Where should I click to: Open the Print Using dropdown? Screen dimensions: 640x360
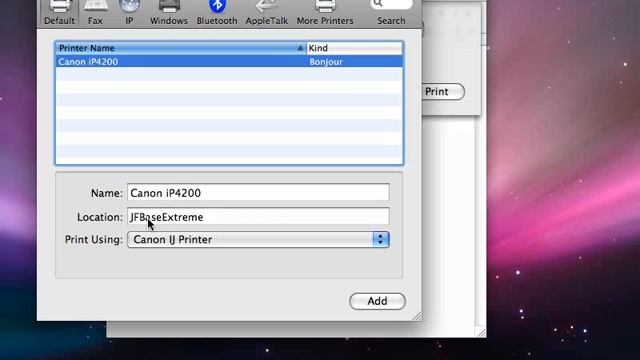point(258,240)
